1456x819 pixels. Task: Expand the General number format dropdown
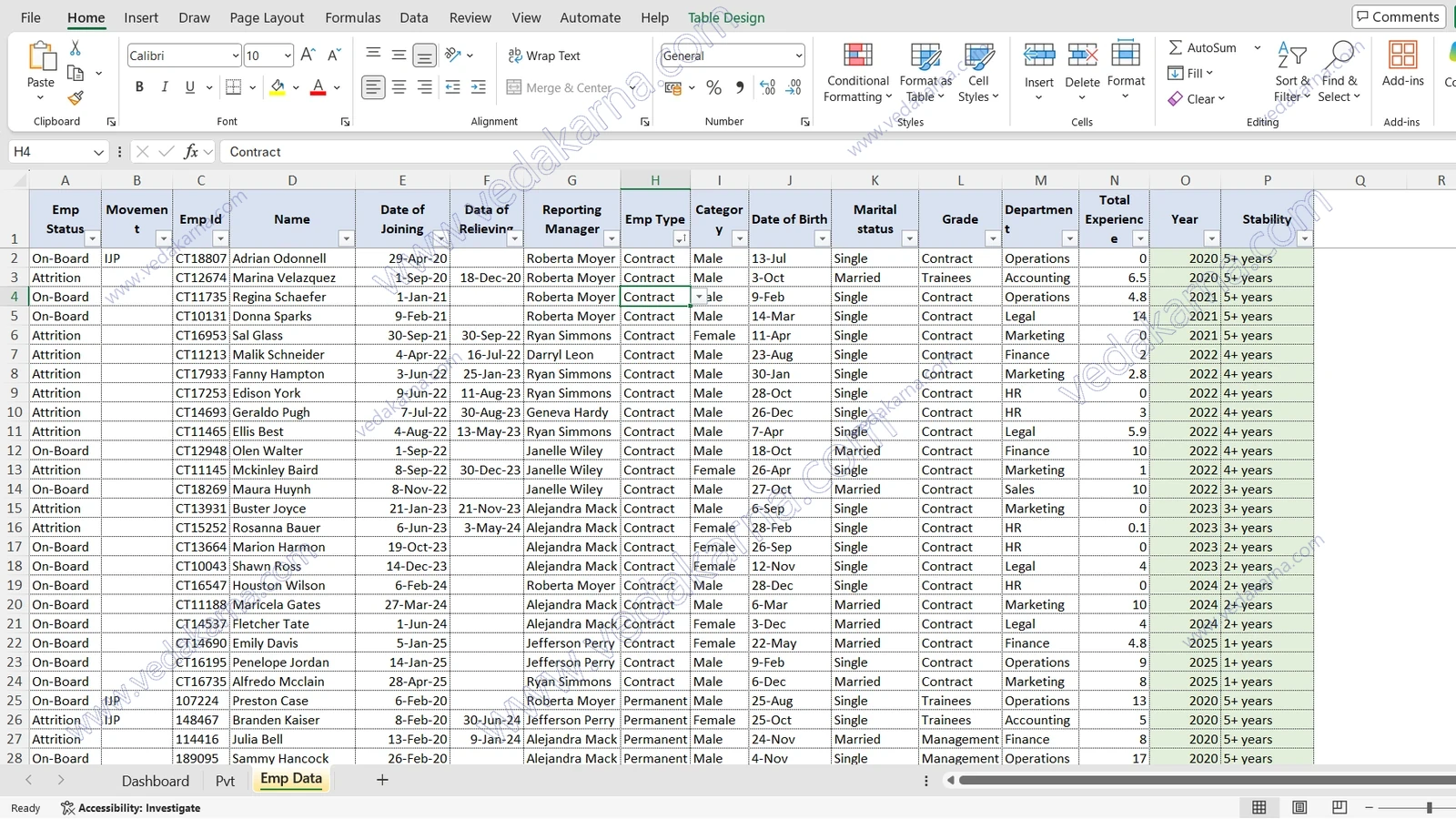798,56
